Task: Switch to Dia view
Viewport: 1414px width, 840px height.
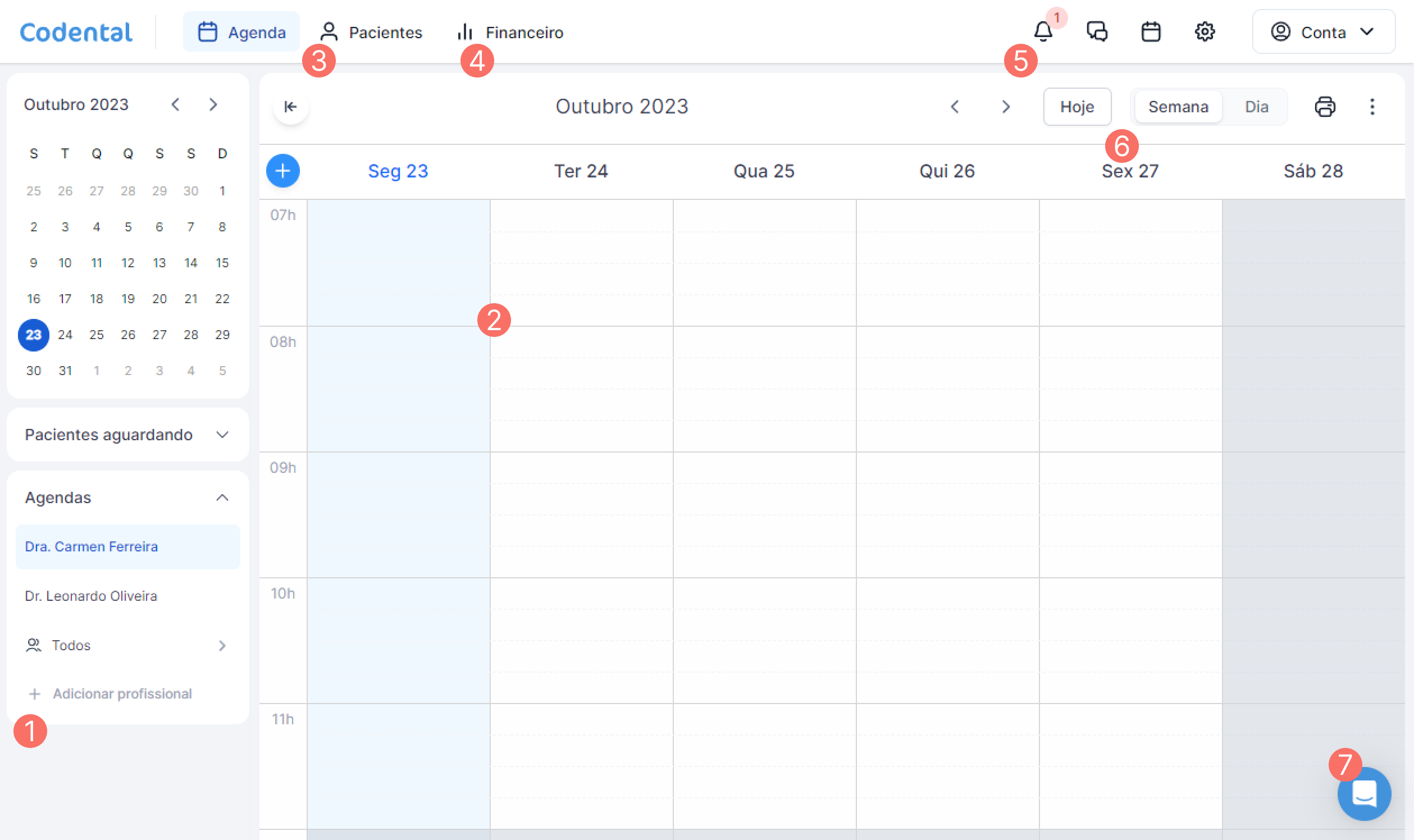Action: [x=1256, y=107]
